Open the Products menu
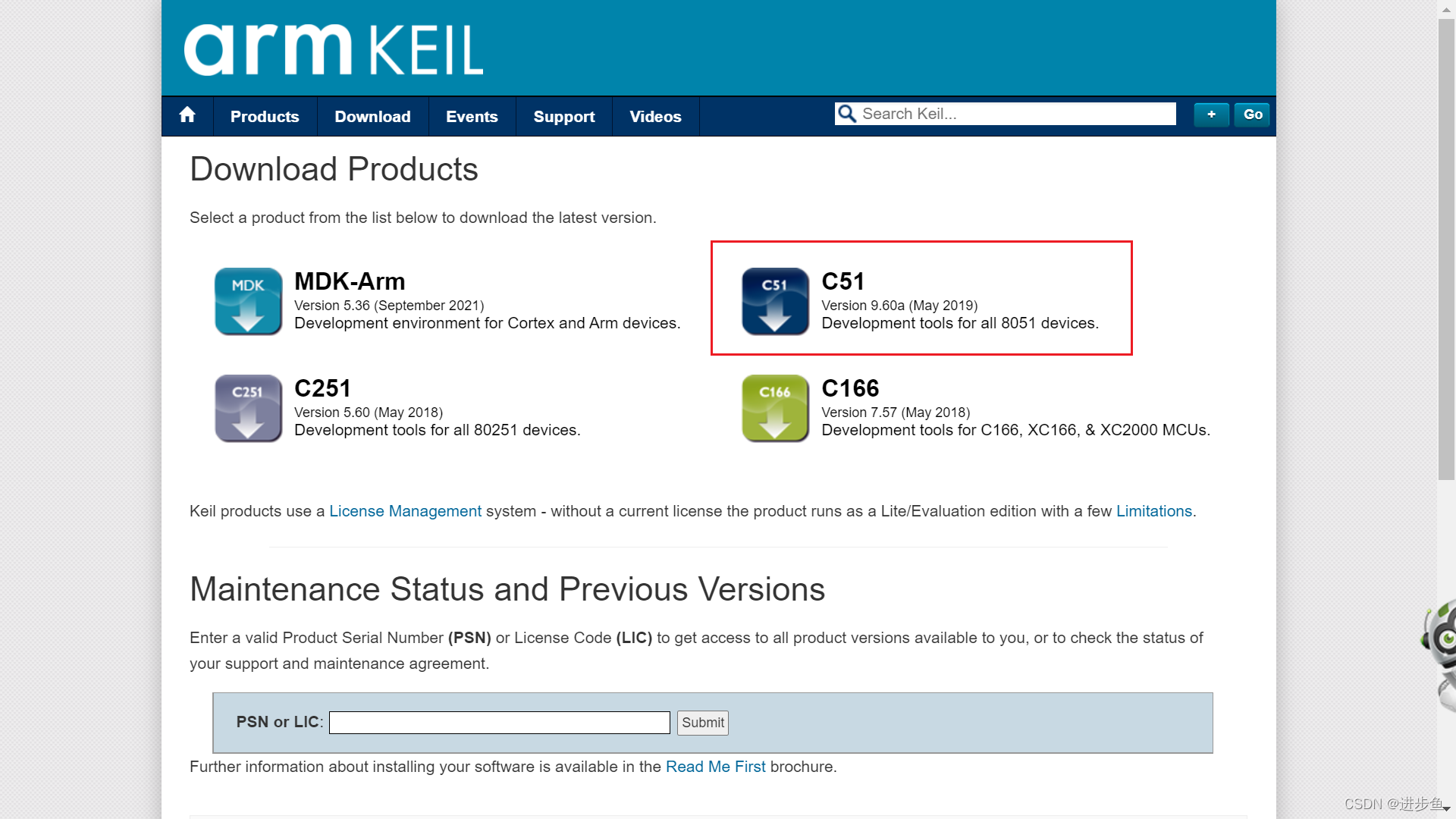This screenshot has height=819, width=1456. pos(264,116)
